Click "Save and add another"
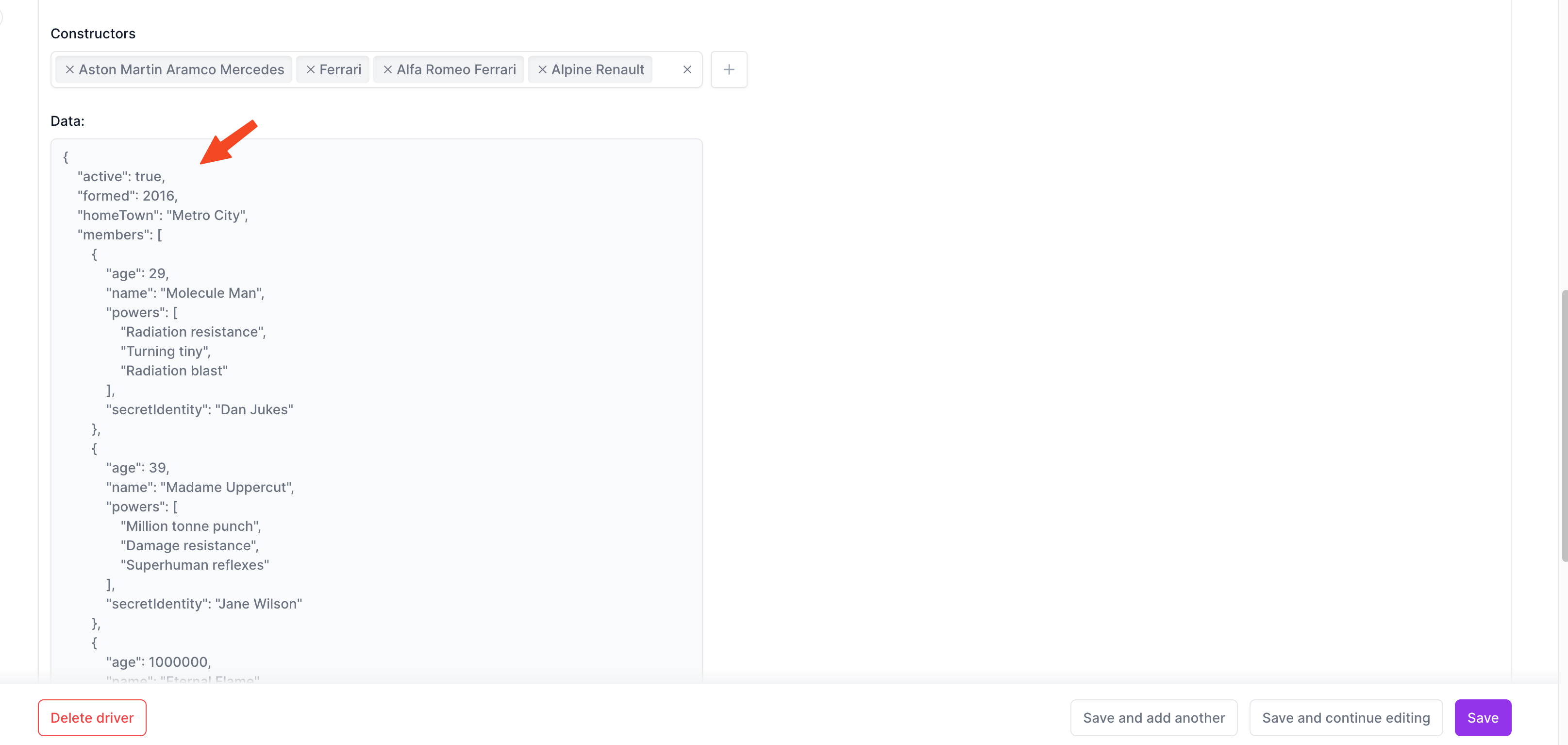 pos(1153,718)
